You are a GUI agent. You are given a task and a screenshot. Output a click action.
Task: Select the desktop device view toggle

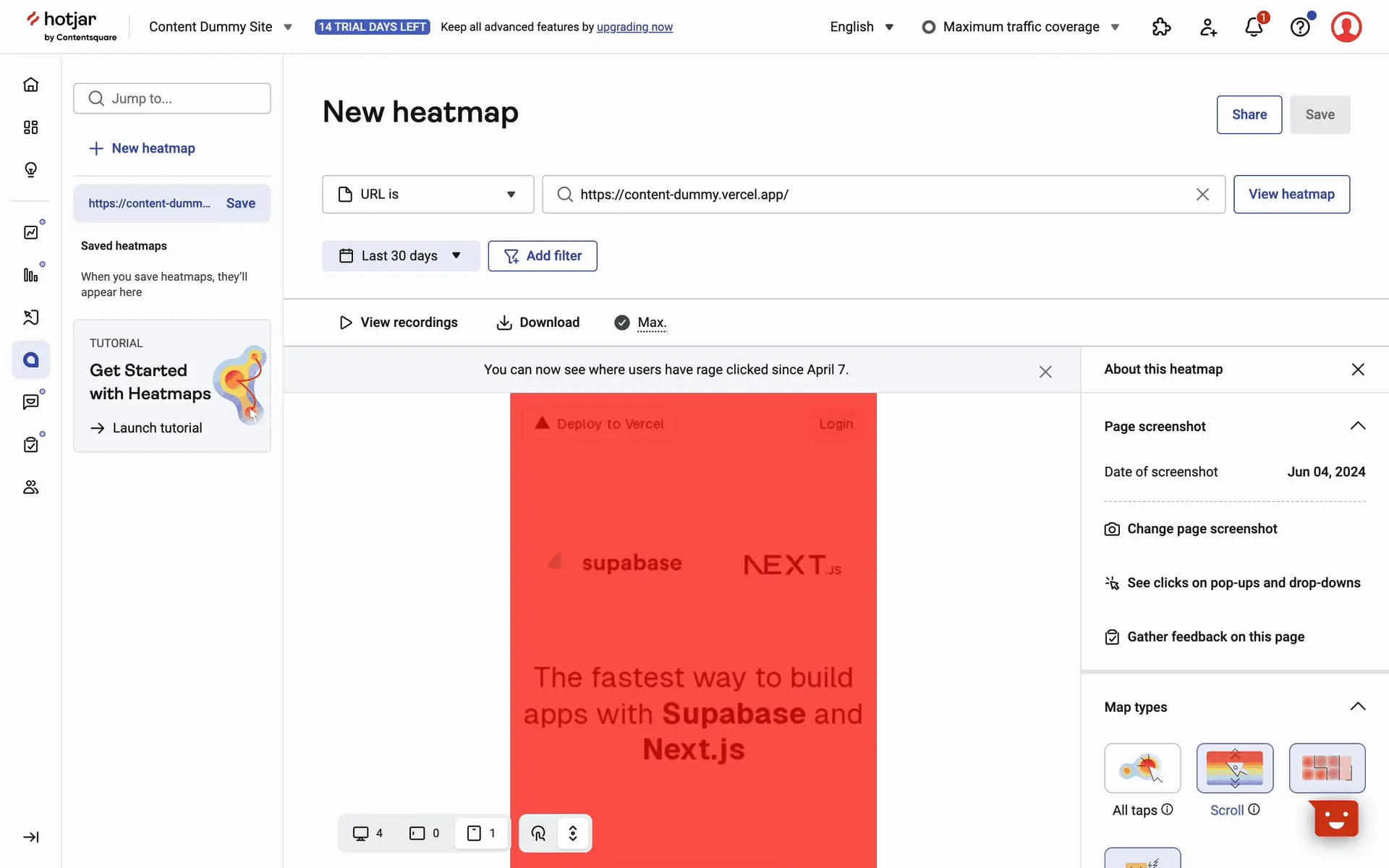tap(368, 833)
